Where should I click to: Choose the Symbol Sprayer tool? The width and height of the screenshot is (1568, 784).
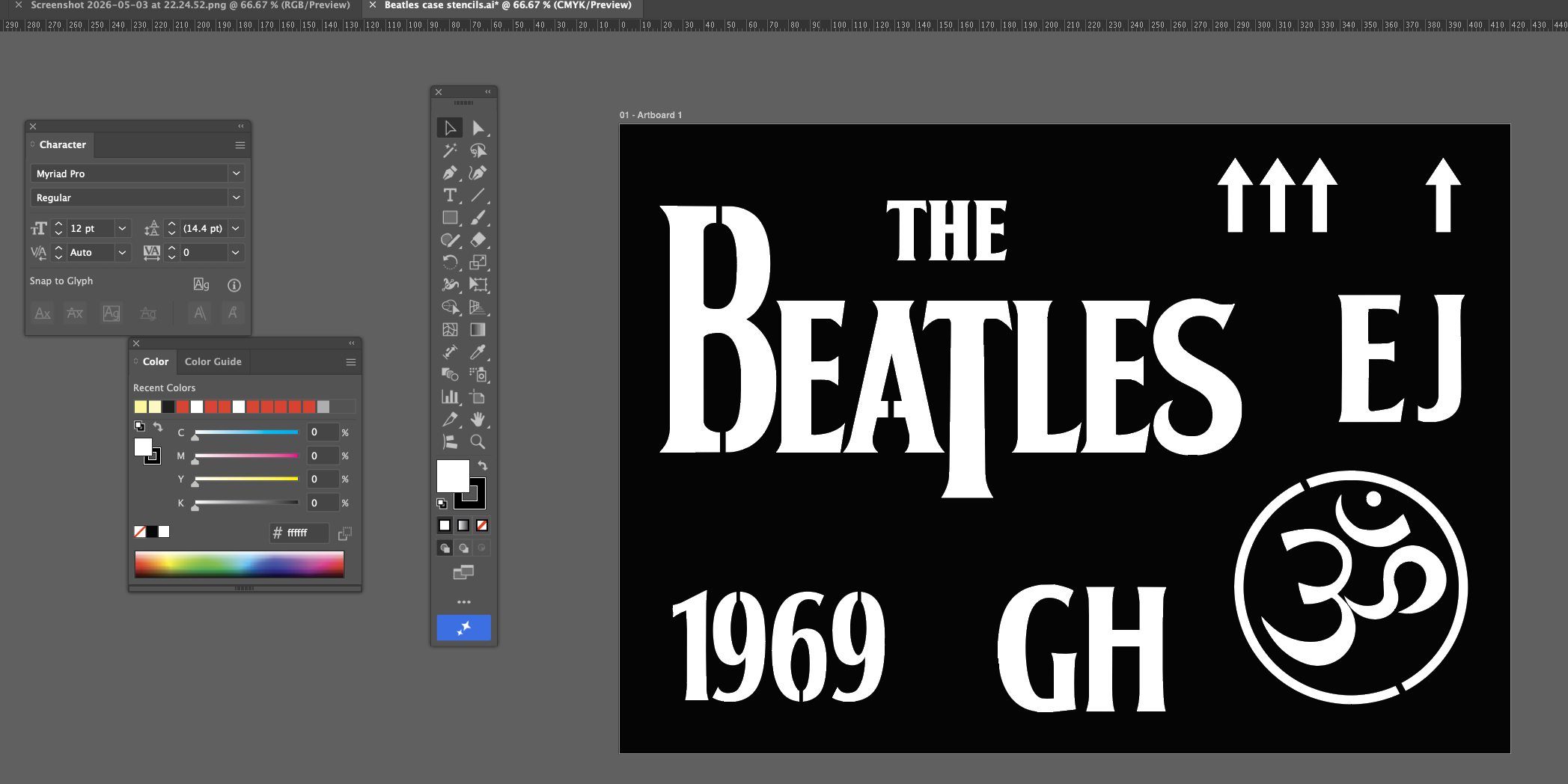click(478, 375)
